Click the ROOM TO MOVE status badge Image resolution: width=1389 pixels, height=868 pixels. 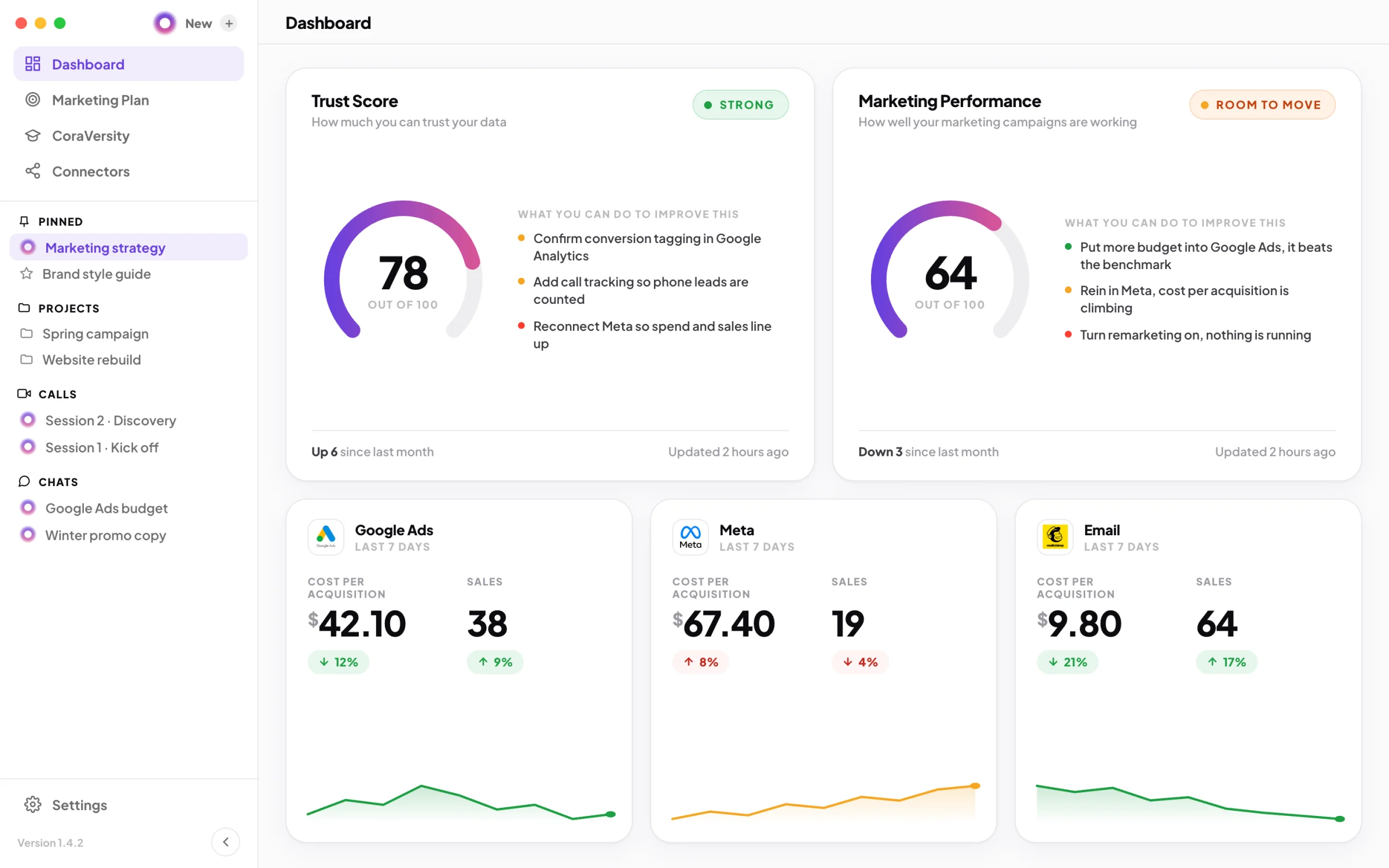coord(1262,105)
